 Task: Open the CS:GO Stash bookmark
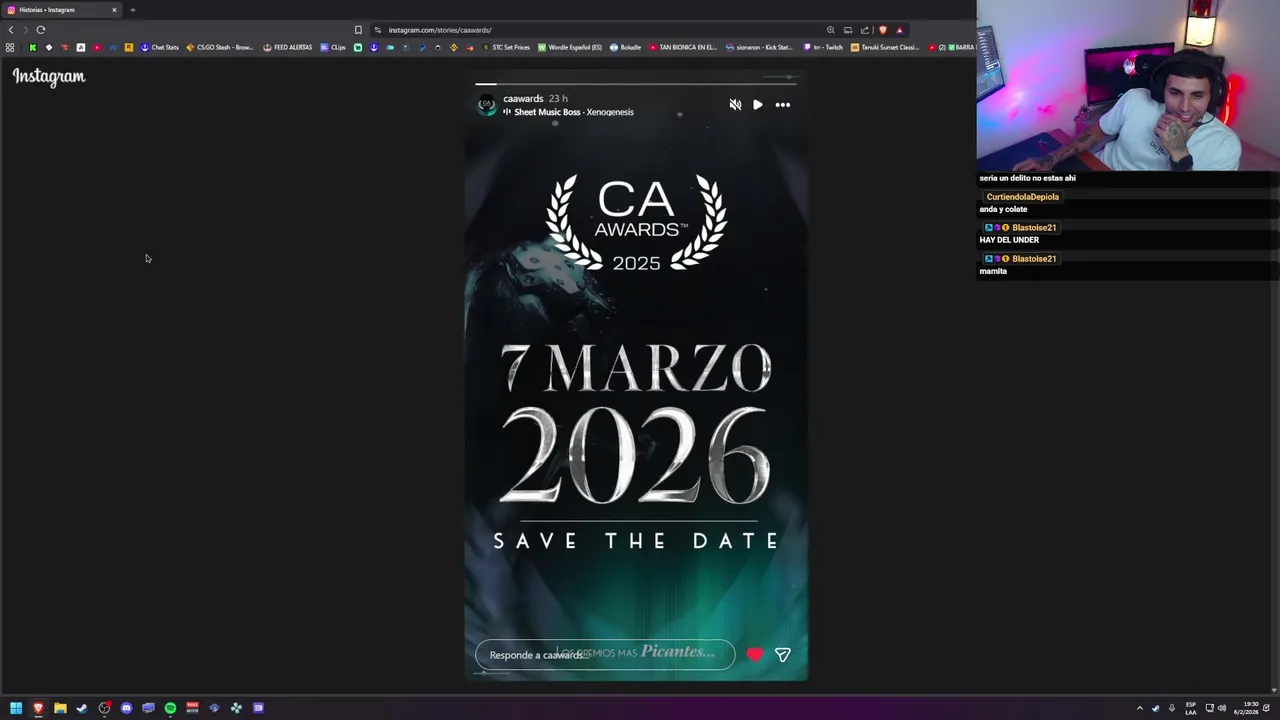[x=220, y=47]
